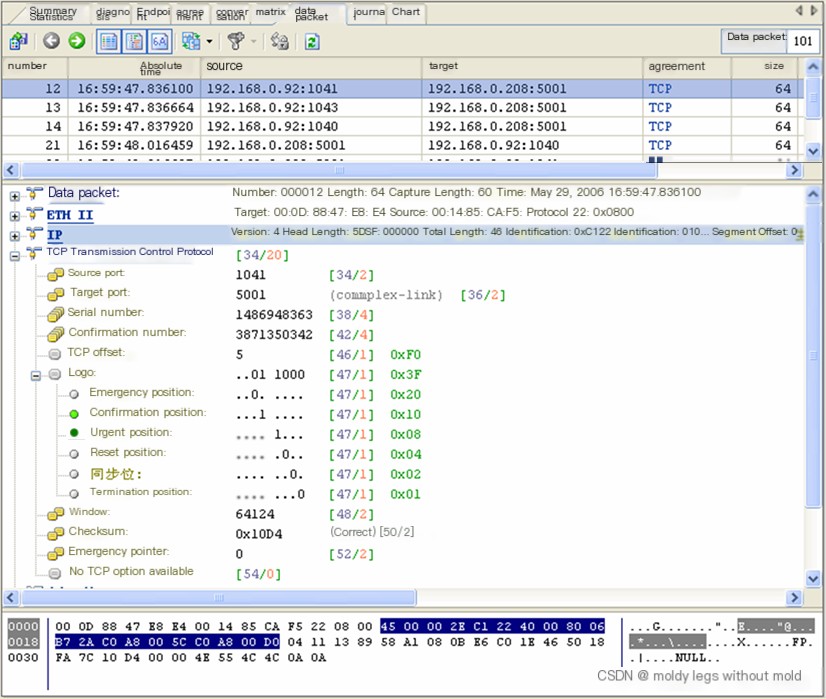Screen dimensions: 826x699
Task: Switch to the Chart tab
Action: (x=406, y=12)
